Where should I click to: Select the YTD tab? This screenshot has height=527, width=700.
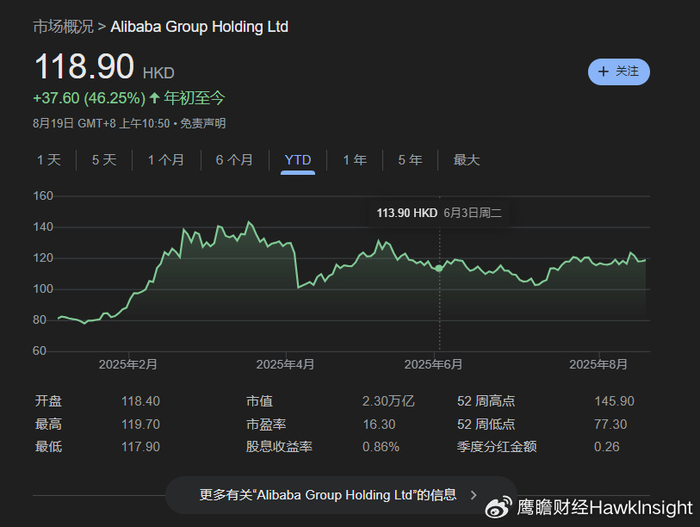coord(298,160)
